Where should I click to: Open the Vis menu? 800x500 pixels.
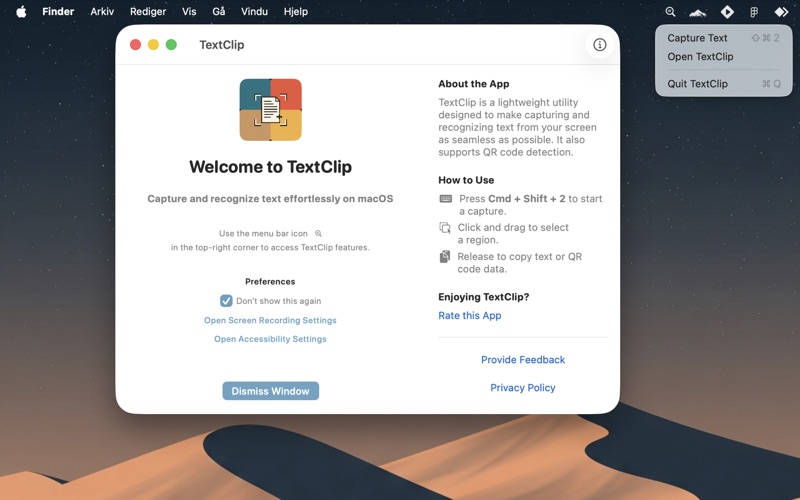coord(189,11)
